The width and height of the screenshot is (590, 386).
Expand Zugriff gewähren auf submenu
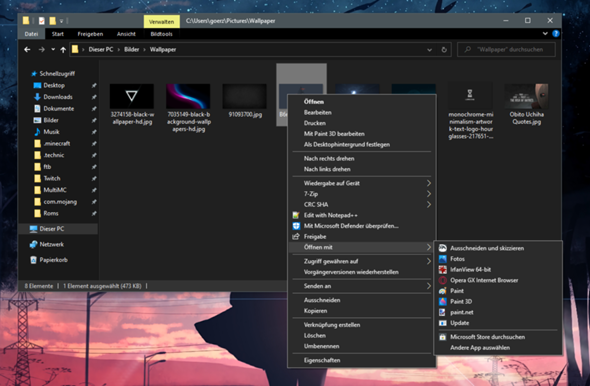click(x=362, y=261)
